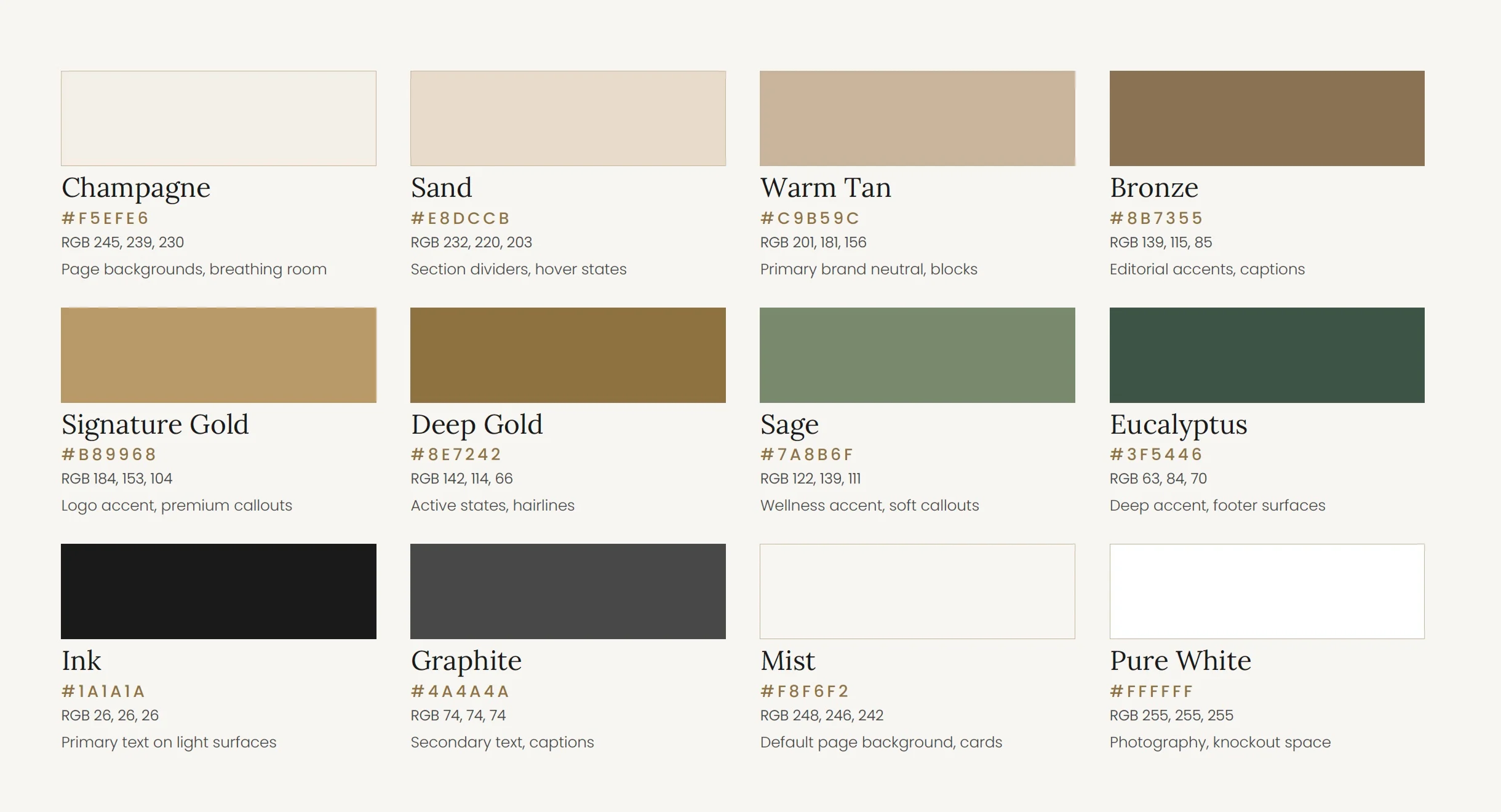The width and height of the screenshot is (1501, 812).
Task: Click 'Default page background, cards' description
Action: tap(882, 742)
